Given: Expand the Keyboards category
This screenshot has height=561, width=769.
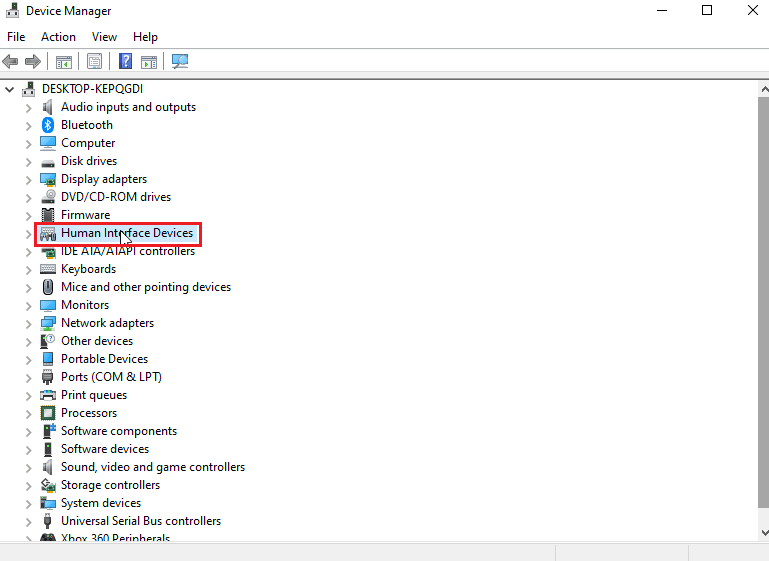Looking at the screenshot, I should pos(28,269).
